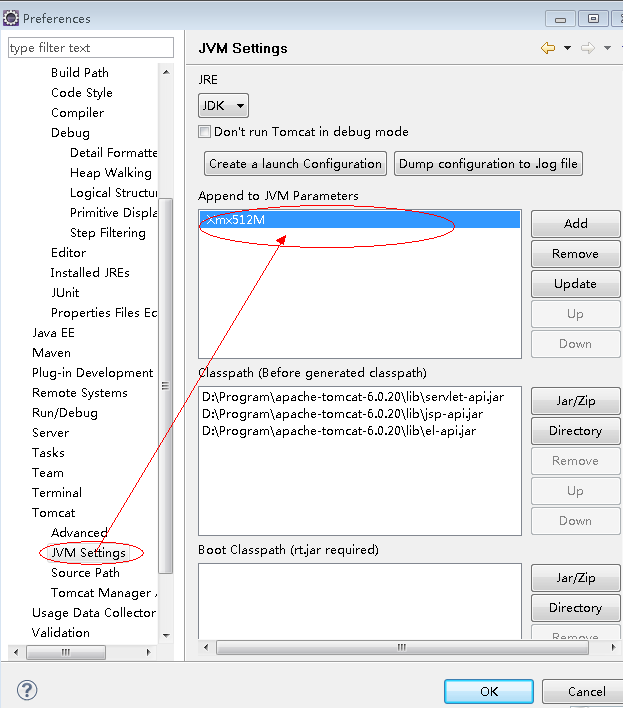Open the forward history dropdown arrow
This screenshot has width=623, height=708.
608,48
